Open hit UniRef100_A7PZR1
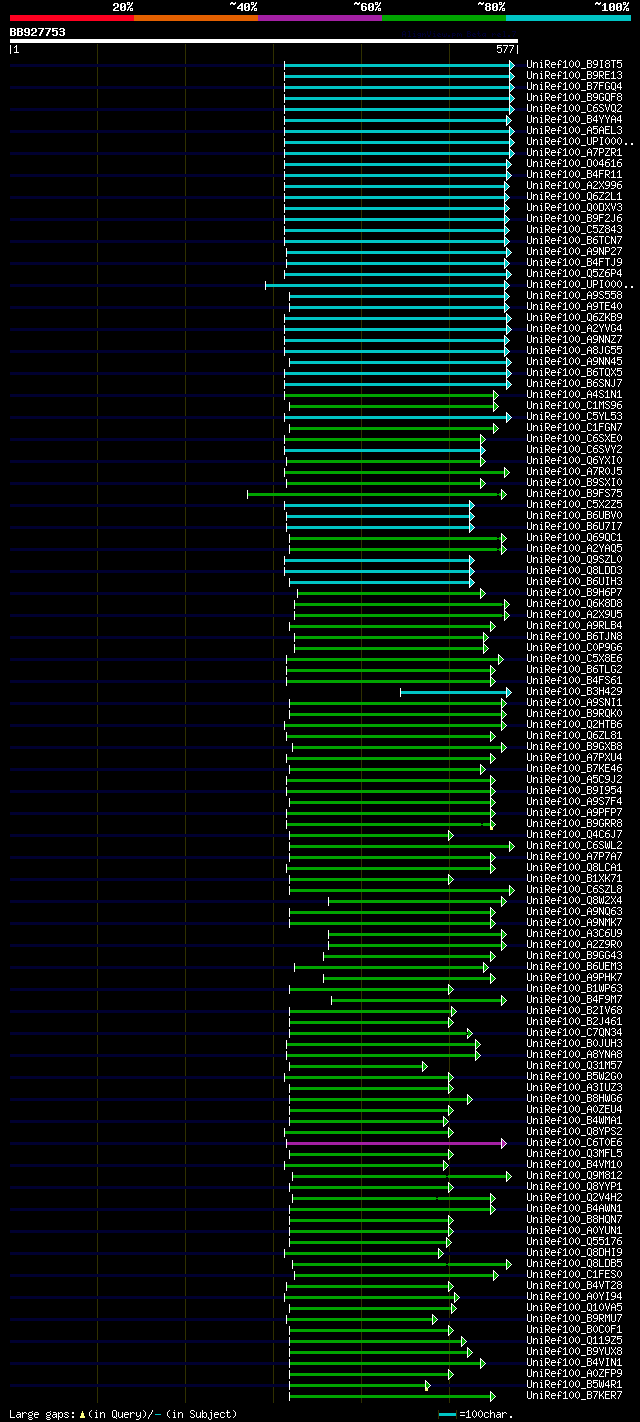Image resolution: width=640 pixels, height=1422 pixels. click(x=574, y=152)
